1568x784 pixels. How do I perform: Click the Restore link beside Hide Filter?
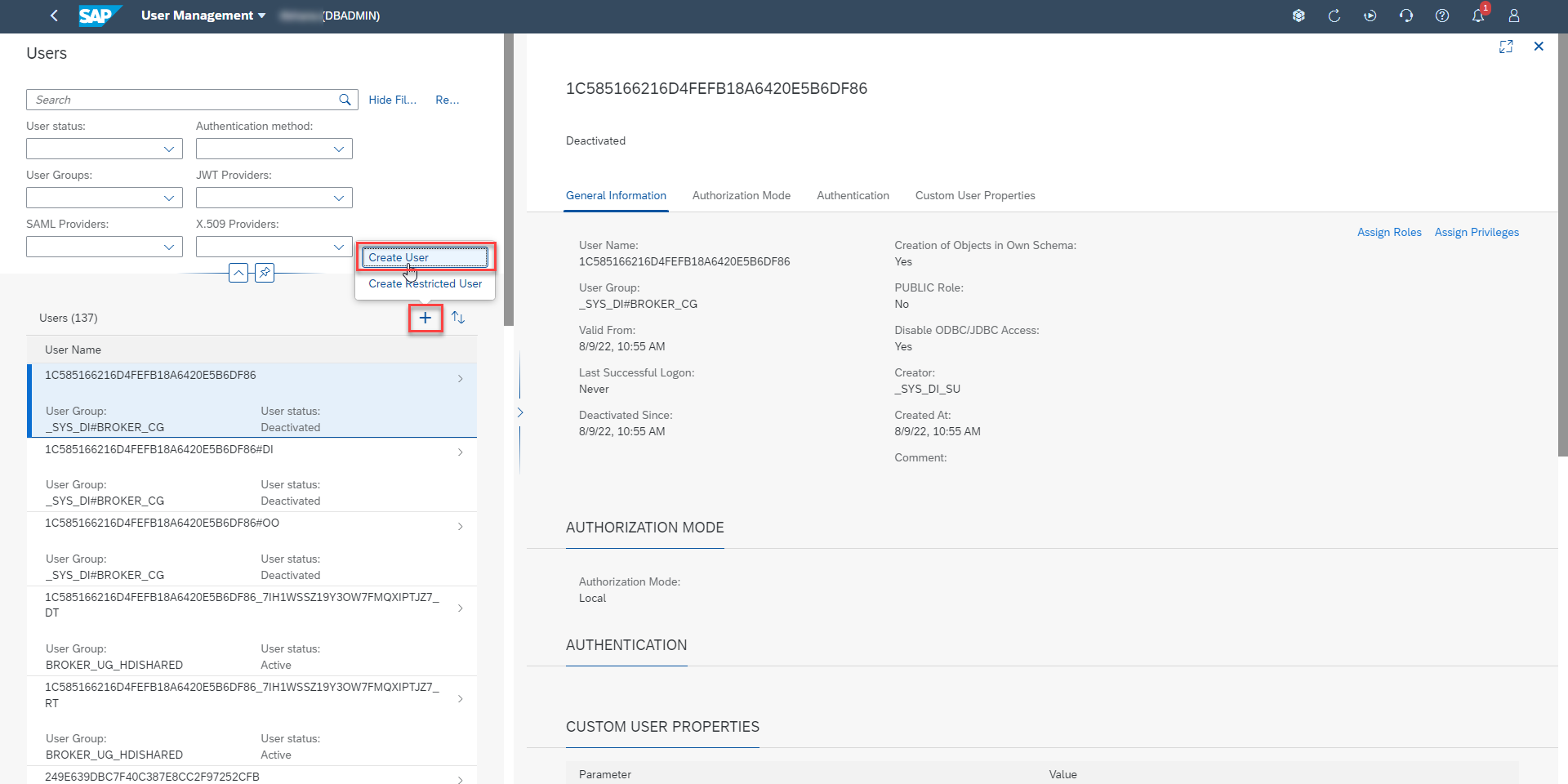click(448, 100)
